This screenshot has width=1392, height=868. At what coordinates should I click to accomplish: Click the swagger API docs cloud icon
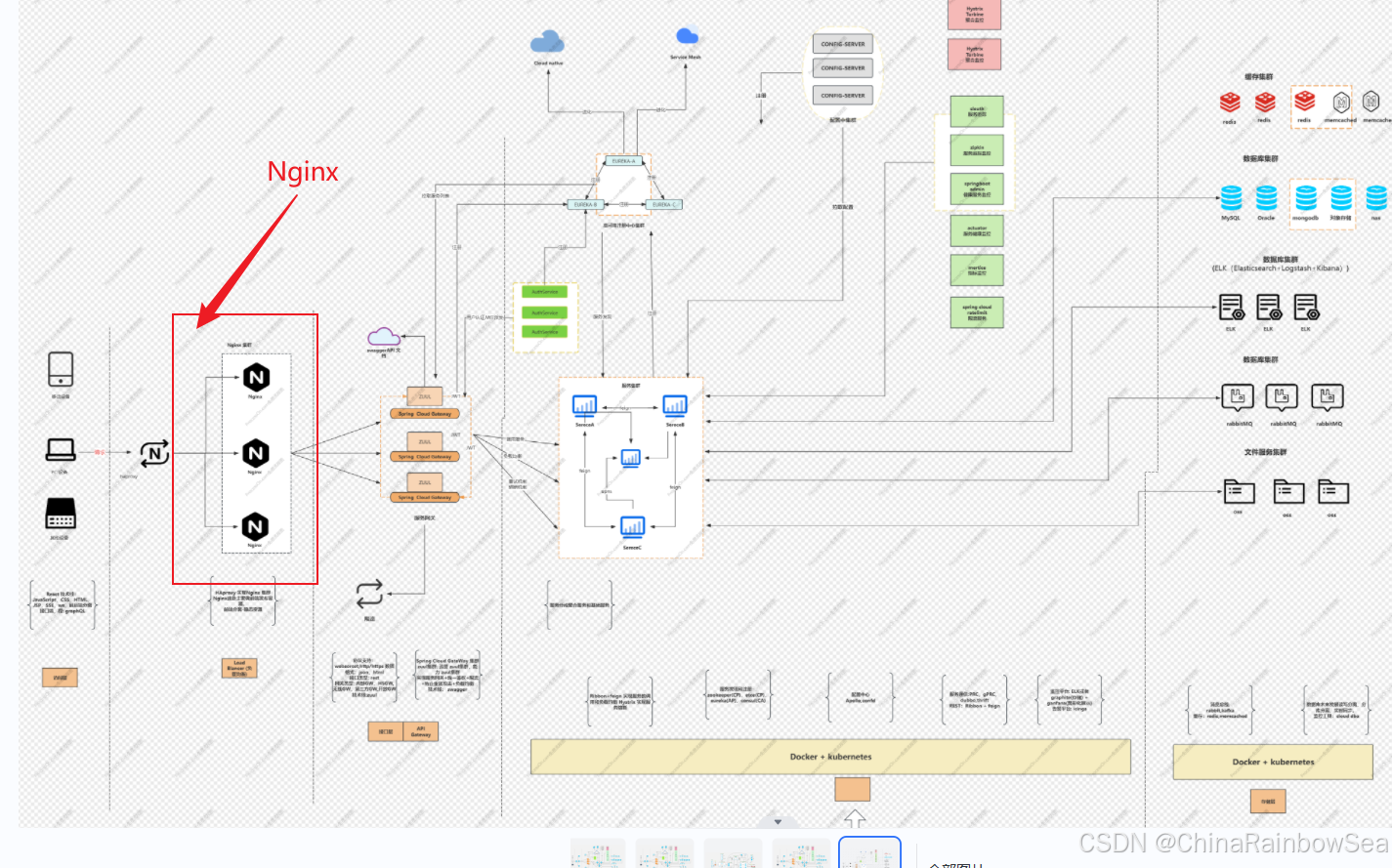[x=384, y=337]
